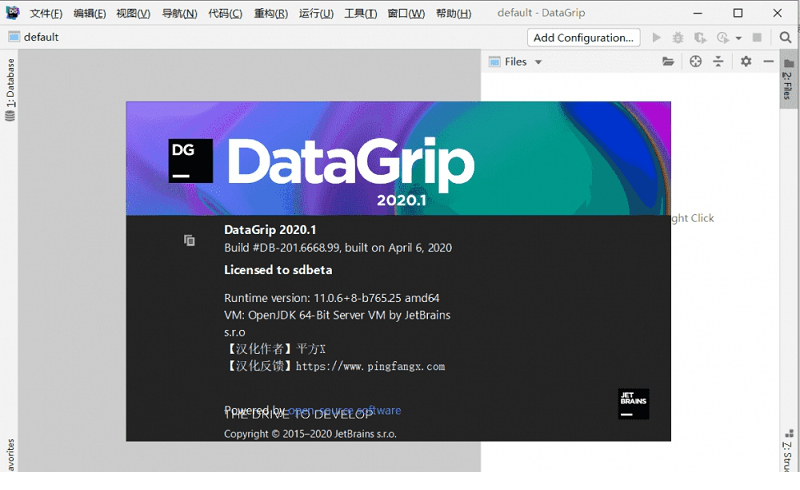This screenshot has width=800, height=490.
Task: Open the 导航(N) menu
Action: [180, 13]
